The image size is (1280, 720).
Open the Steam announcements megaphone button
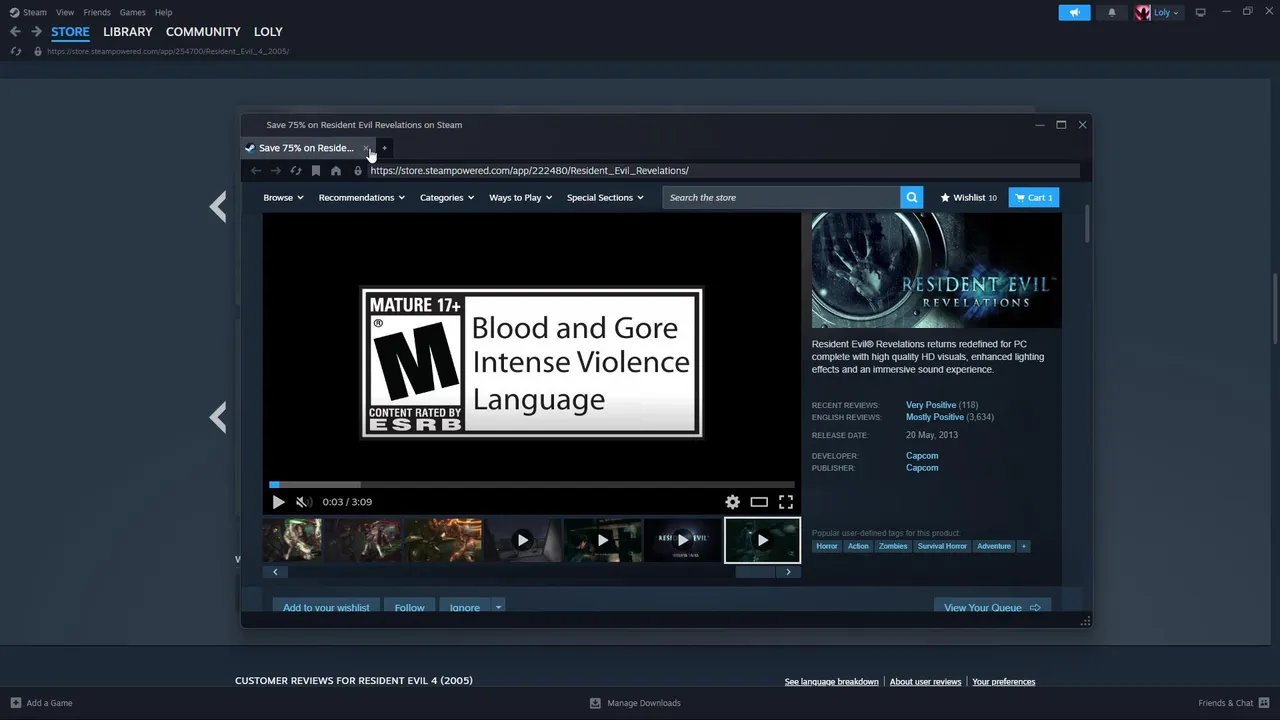[1075, 13]
